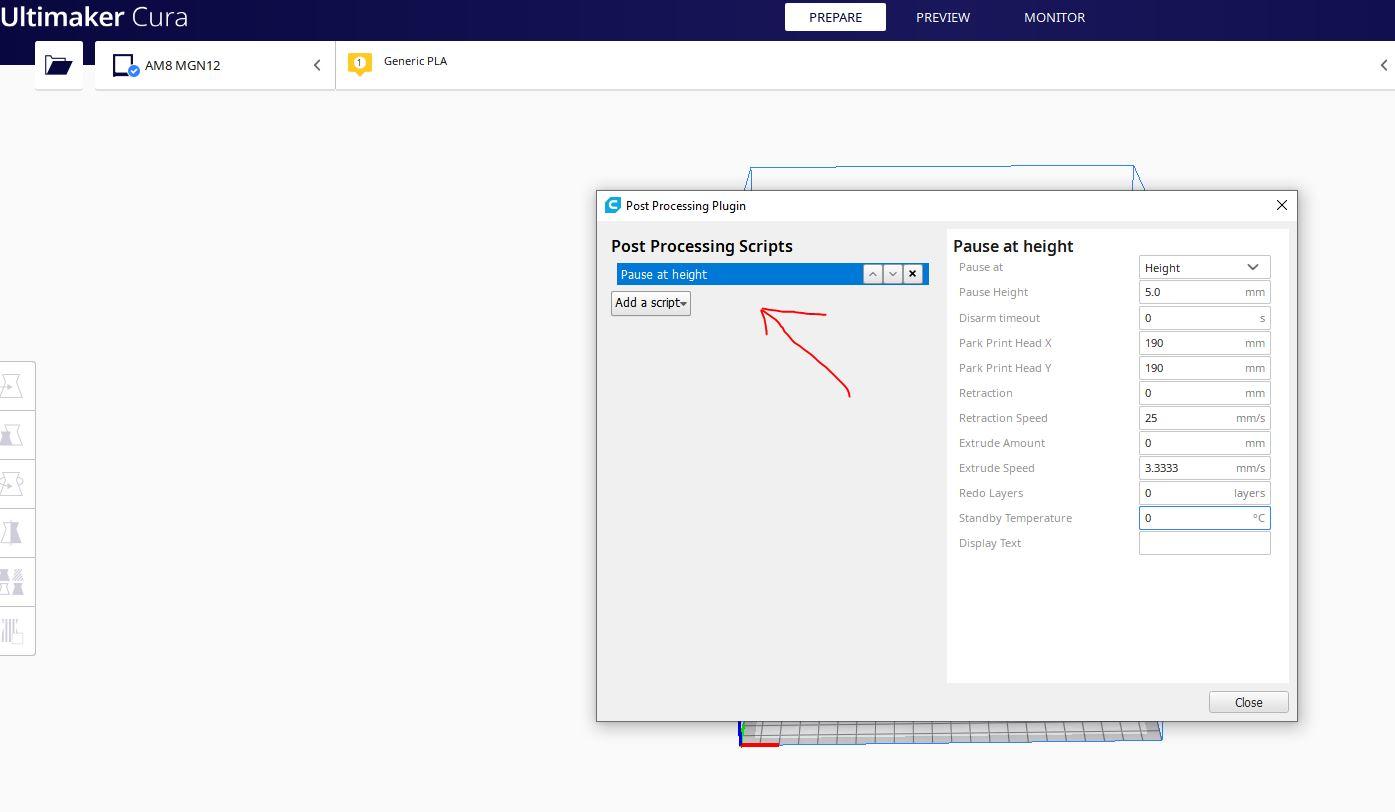Click the Pause at height settings heading
The width and height of the screenshot is (1395, 812).
(x=1013, y=246)
